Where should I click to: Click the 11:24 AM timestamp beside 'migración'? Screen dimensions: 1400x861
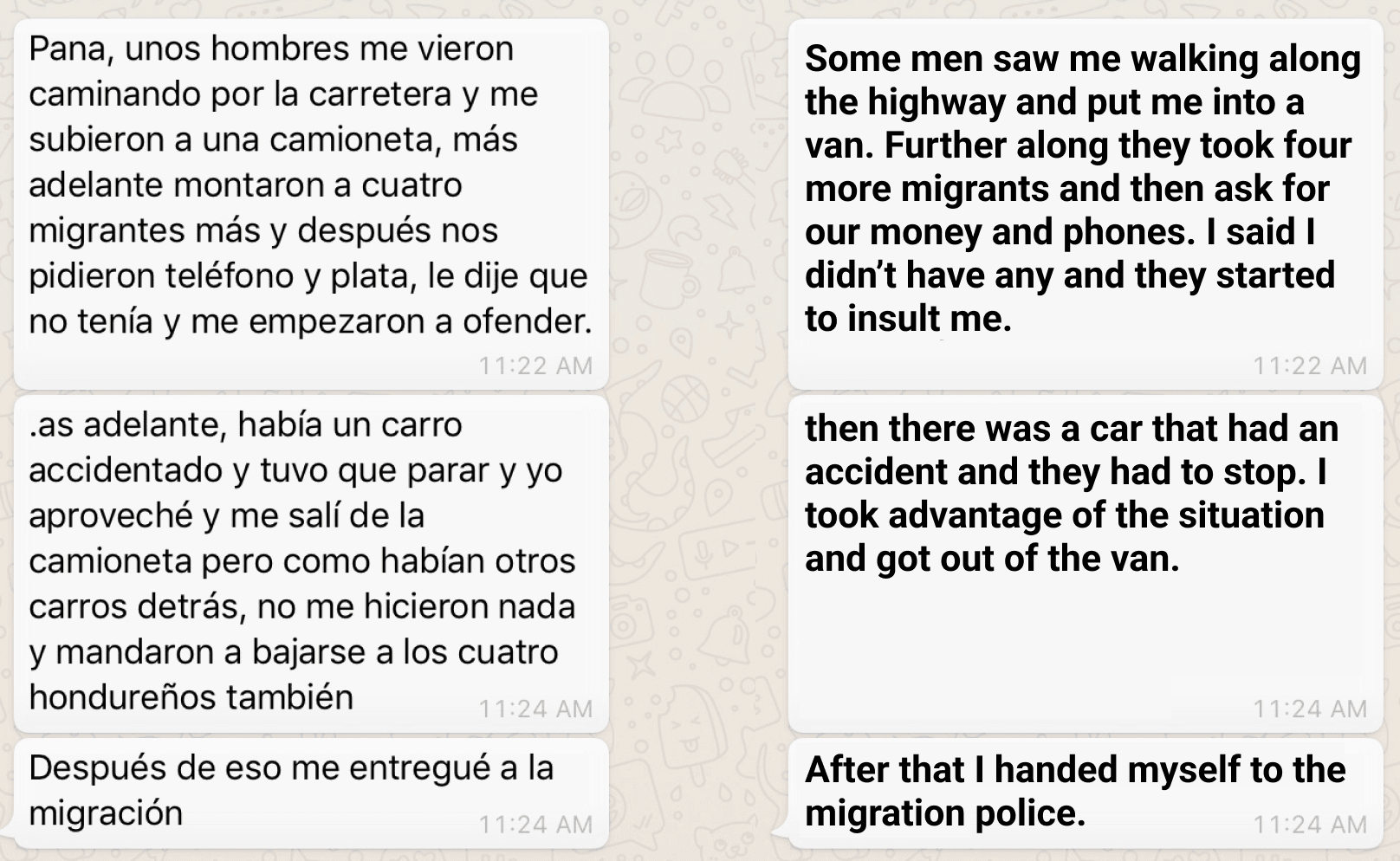click(x=535, y=825)
